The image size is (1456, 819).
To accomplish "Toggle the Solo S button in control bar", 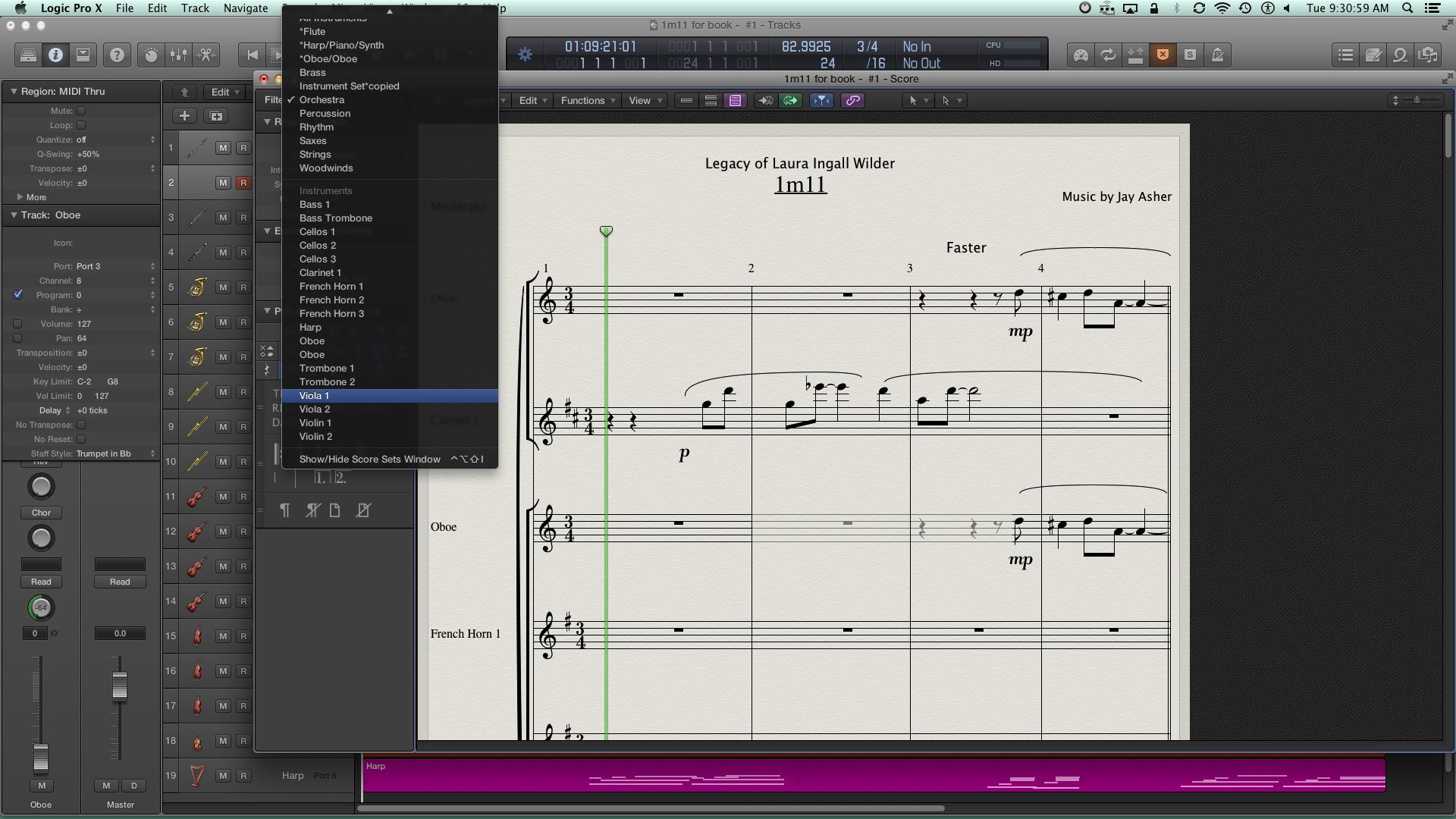I will point(1190,55).
